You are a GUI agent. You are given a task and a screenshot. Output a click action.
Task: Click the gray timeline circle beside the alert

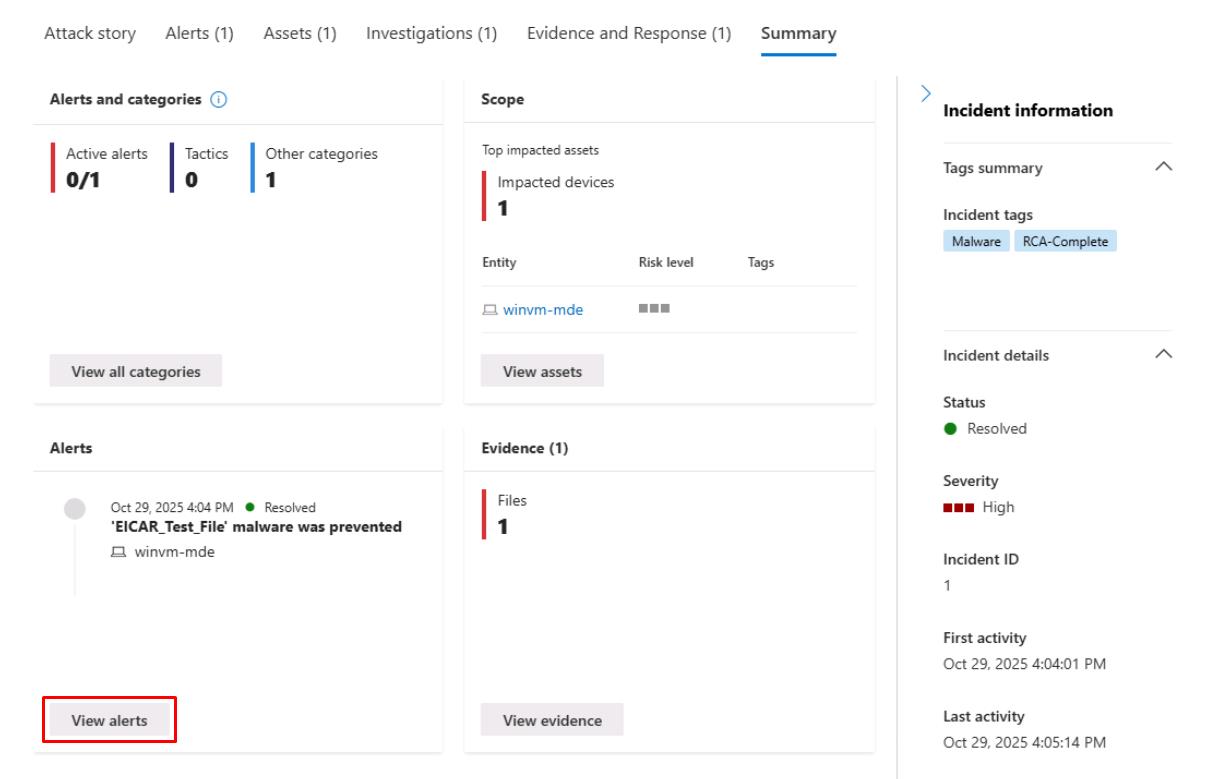coord(74,509)
